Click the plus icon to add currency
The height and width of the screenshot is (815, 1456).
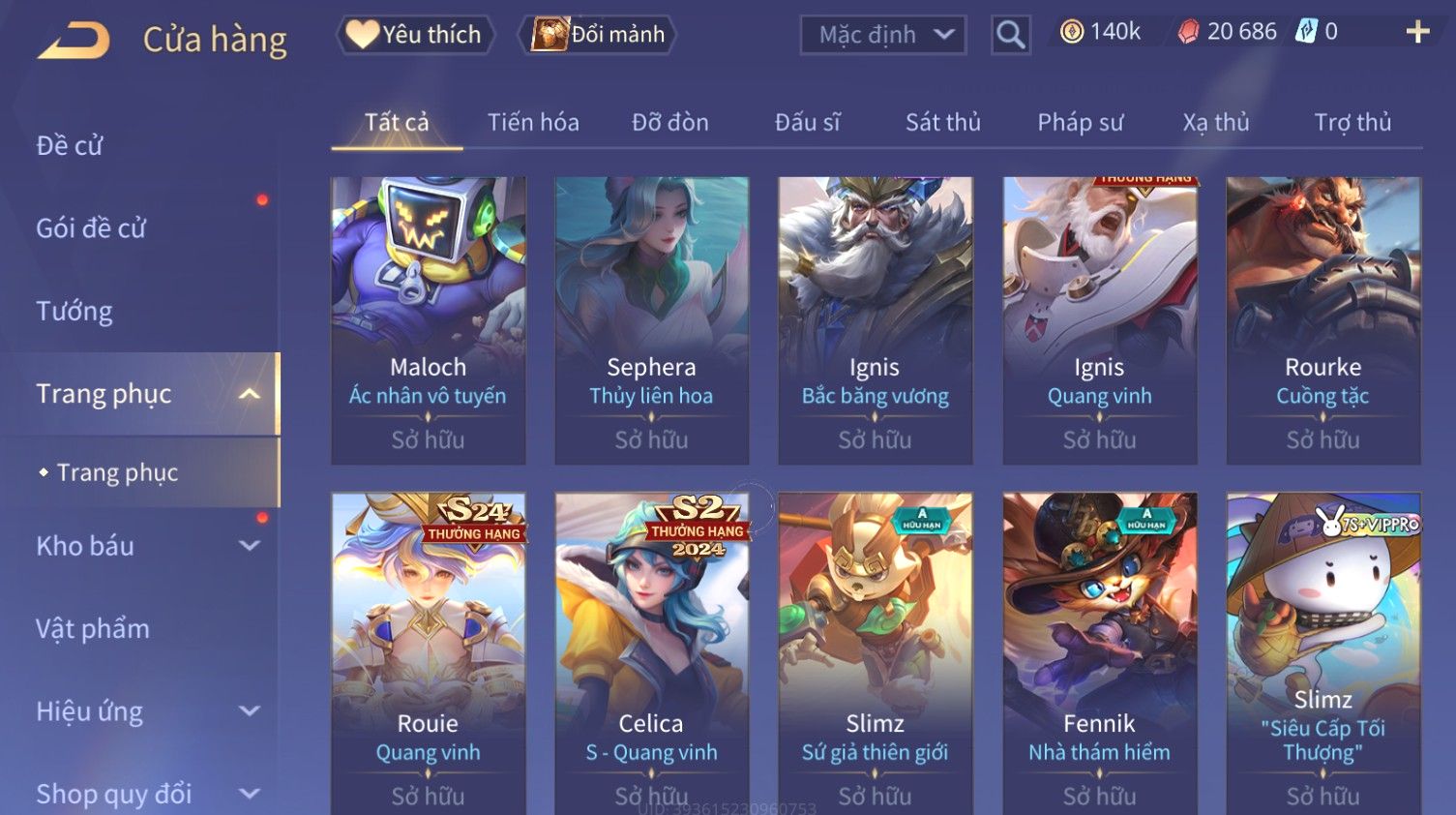click(x=1417, y=33)
